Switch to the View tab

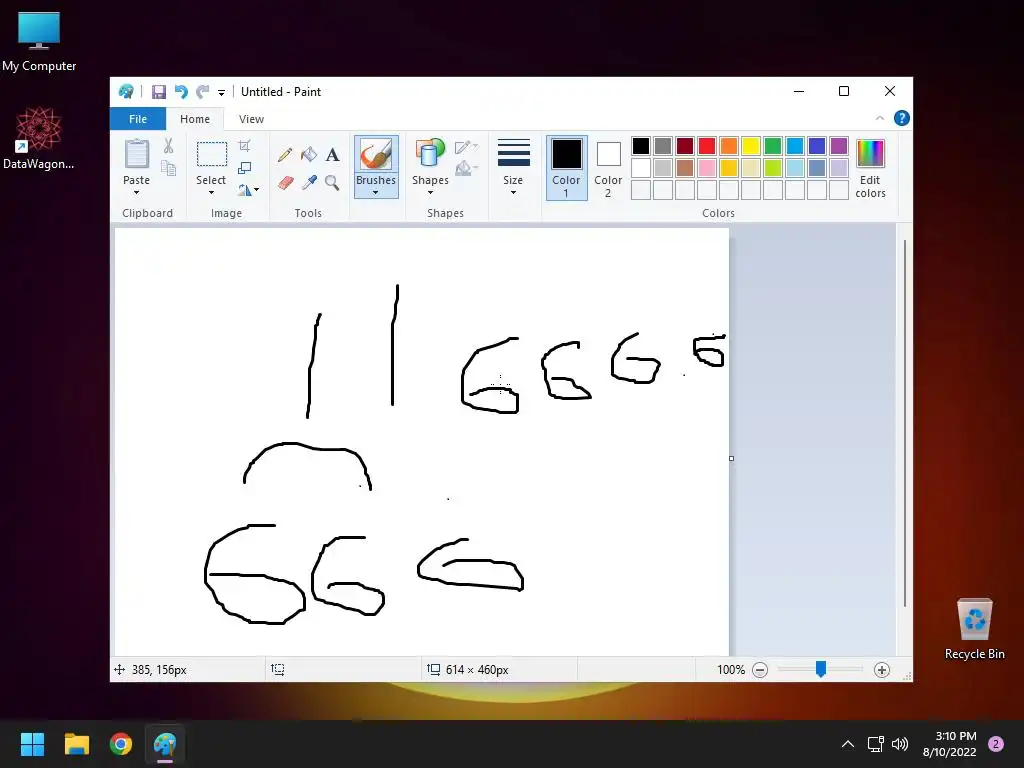click(x=251, y=119)
